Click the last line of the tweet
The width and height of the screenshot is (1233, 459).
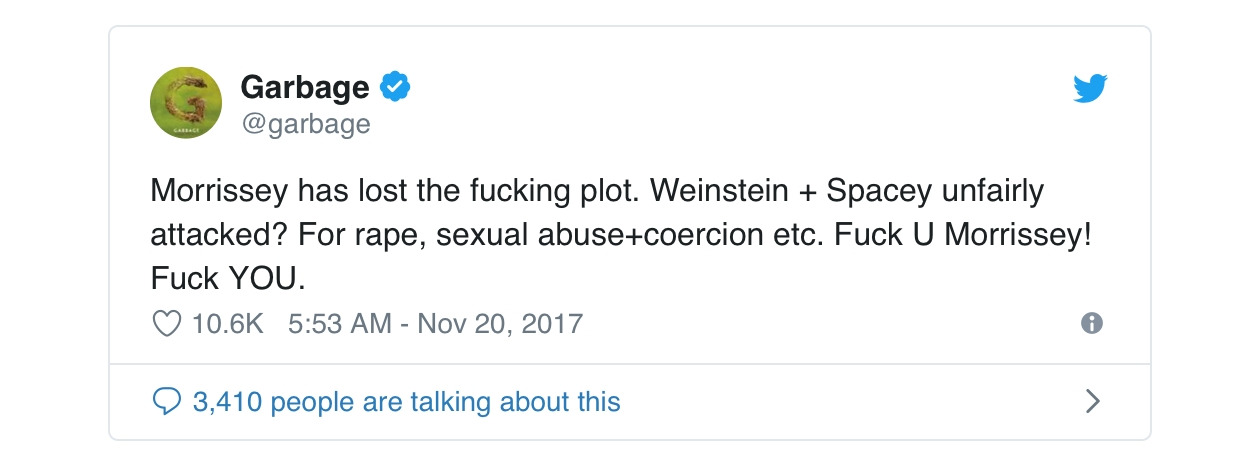pos(227,277)
